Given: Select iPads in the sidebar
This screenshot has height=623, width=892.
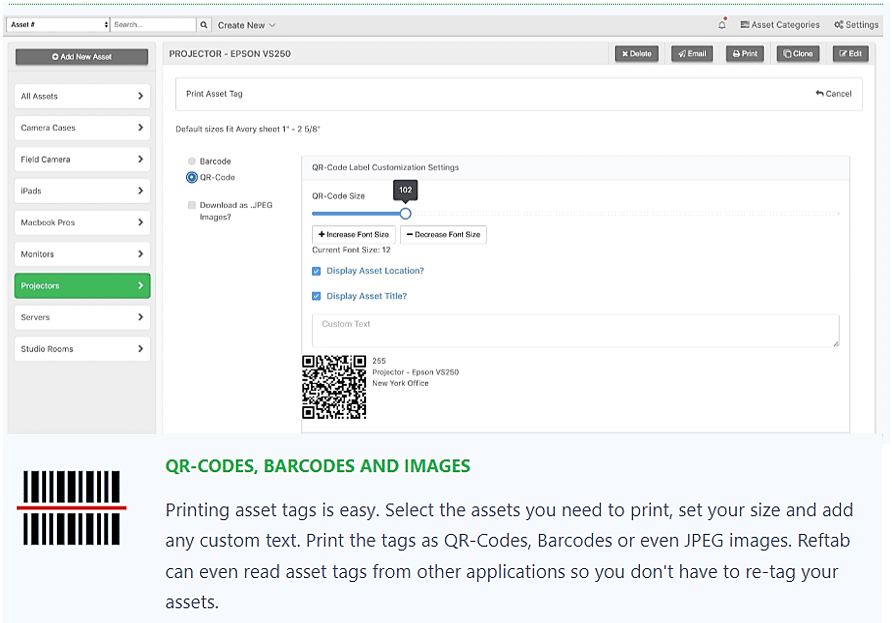Looking at the screenshot, I should [x=82, y=191].
